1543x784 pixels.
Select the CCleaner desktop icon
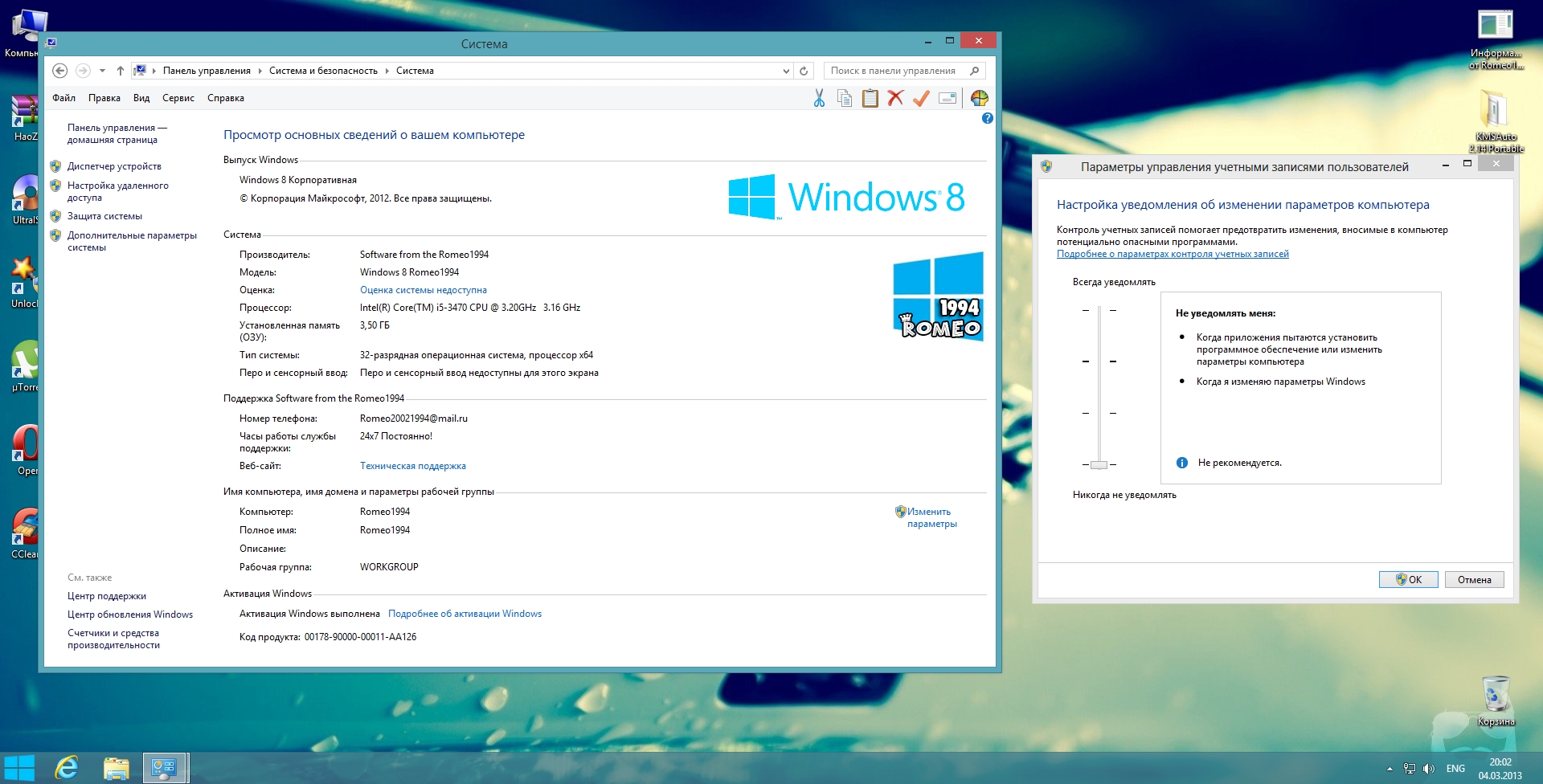pos(24,533)
